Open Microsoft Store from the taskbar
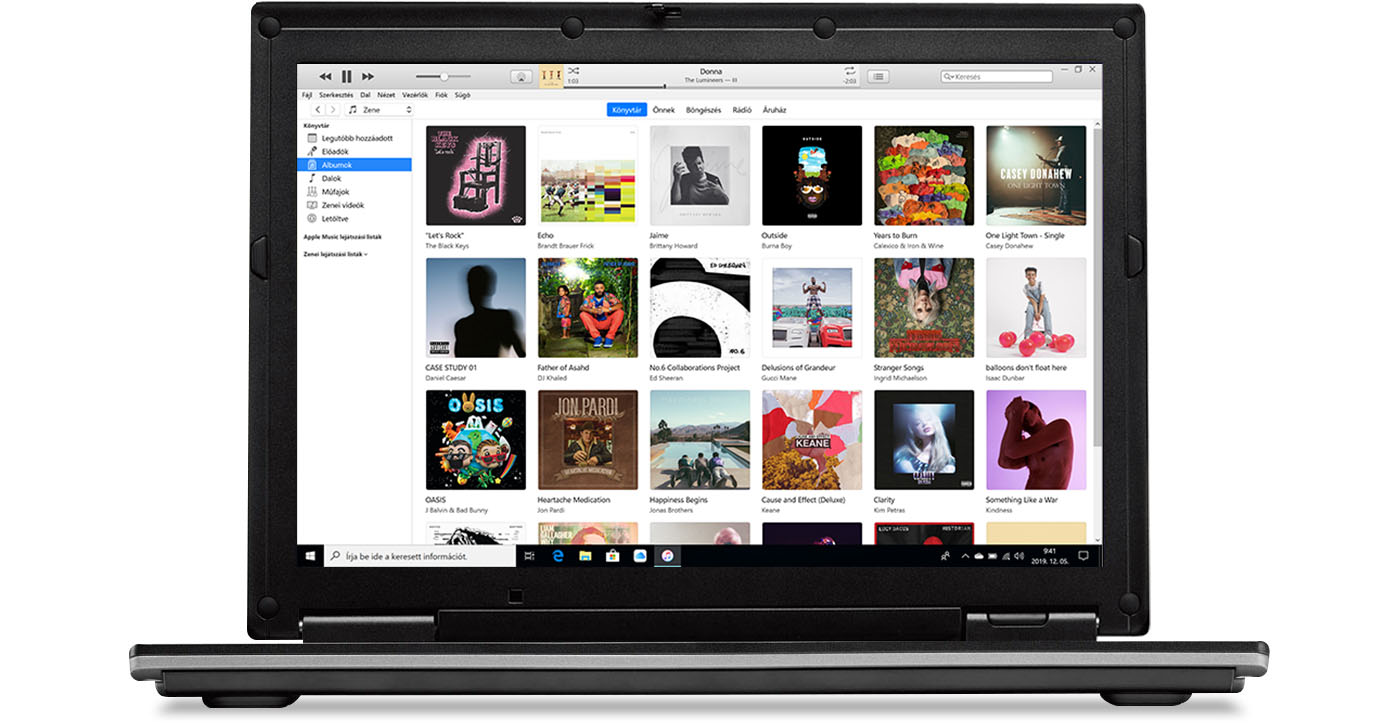Screen dimensions: 1400x724 (613, 555)
